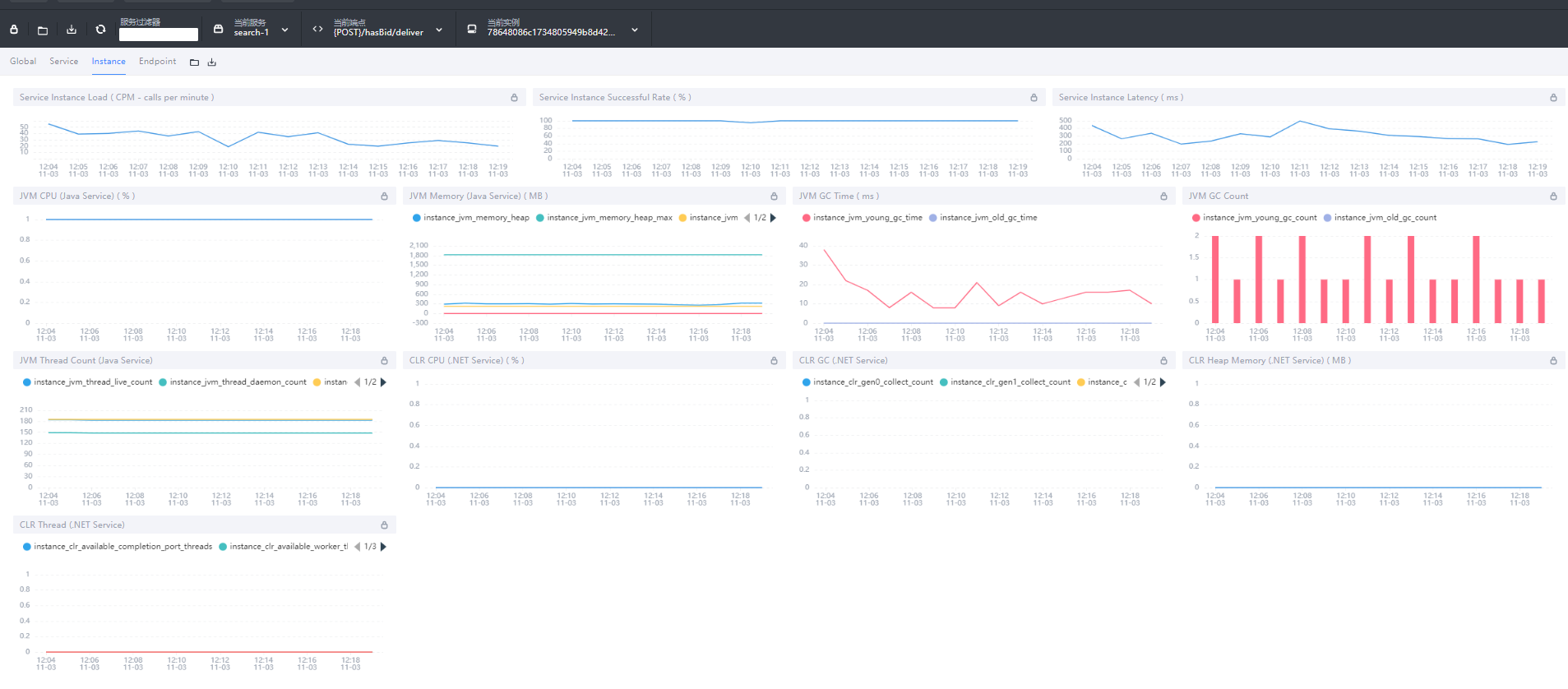Click the service filter input field

click(x=159, y=35)
